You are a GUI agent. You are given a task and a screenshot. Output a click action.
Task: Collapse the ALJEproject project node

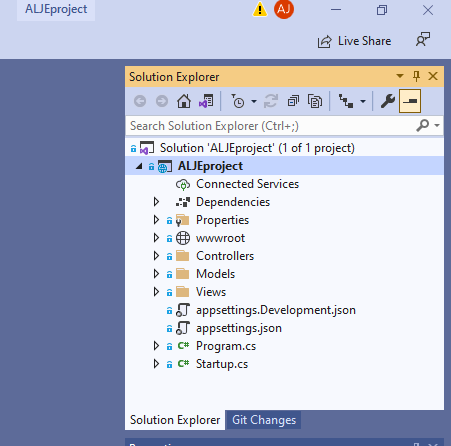(x=139, y=166)
